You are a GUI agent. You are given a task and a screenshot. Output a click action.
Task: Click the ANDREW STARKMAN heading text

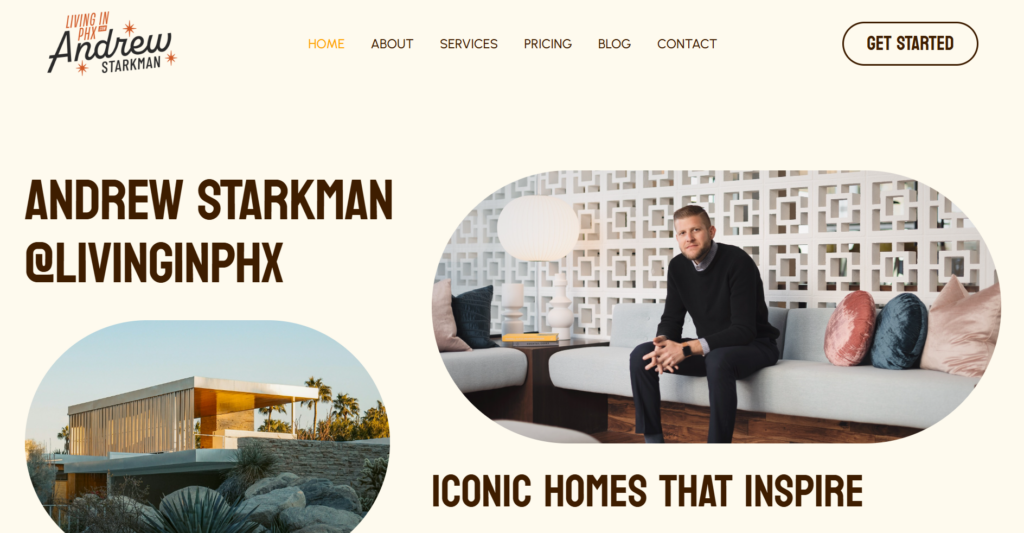coord(209,199)
